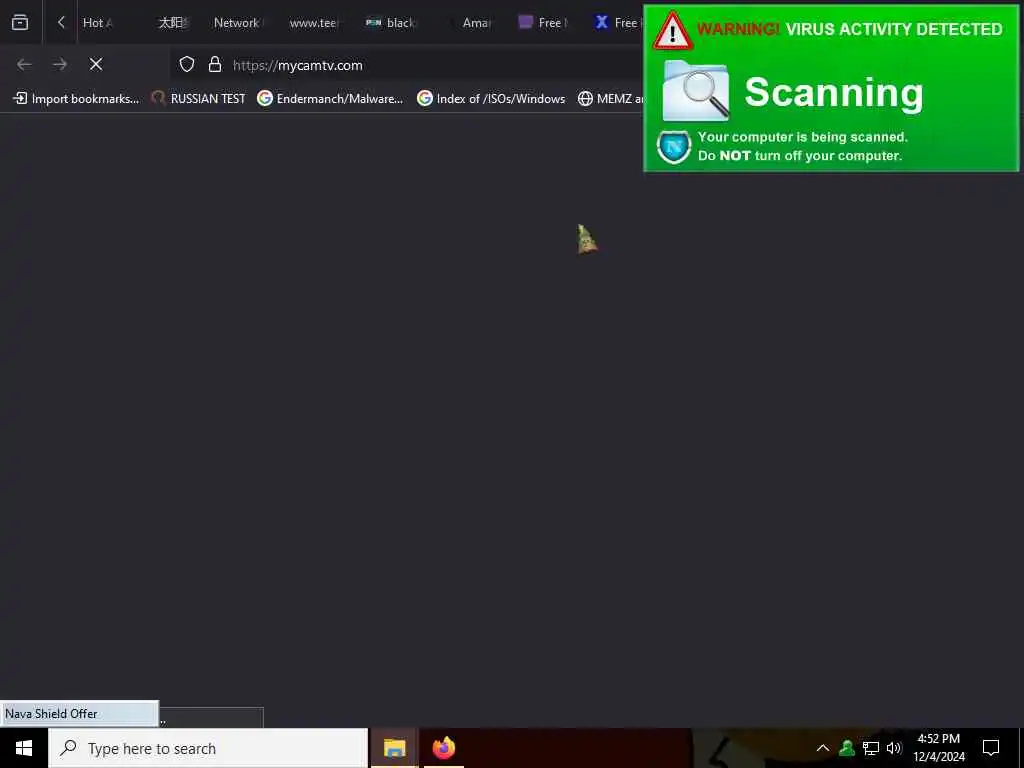Open the 'MEMZ' bookmark
Screen dimensions: 1024x768
[x=611, y=99]
